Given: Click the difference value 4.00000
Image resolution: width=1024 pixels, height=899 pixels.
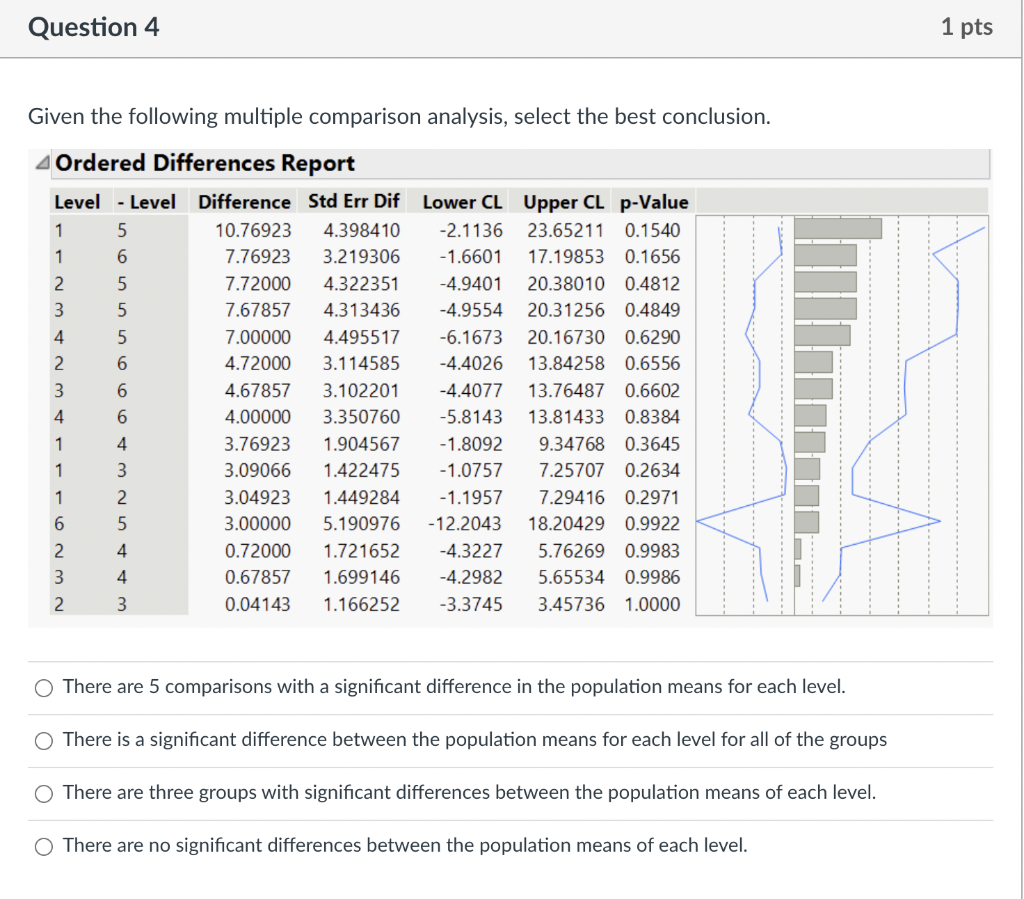Looking at the screenshot, I should (258, 417).
